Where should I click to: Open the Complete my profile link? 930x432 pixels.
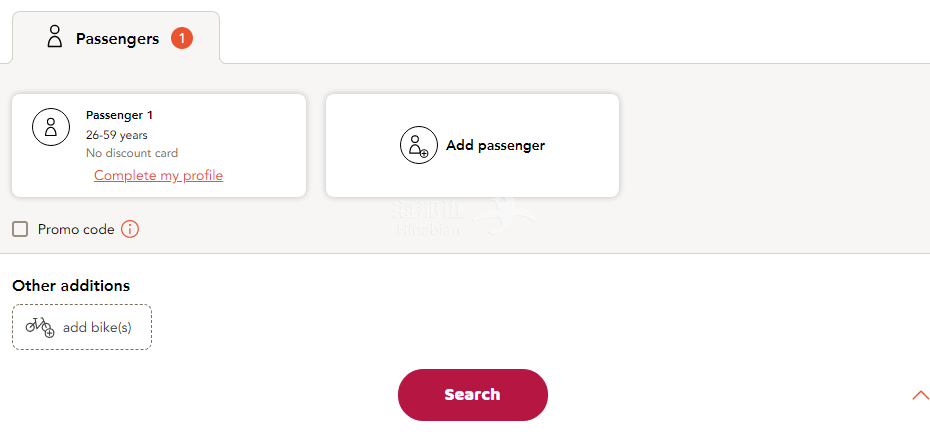[x=158, y=176]
